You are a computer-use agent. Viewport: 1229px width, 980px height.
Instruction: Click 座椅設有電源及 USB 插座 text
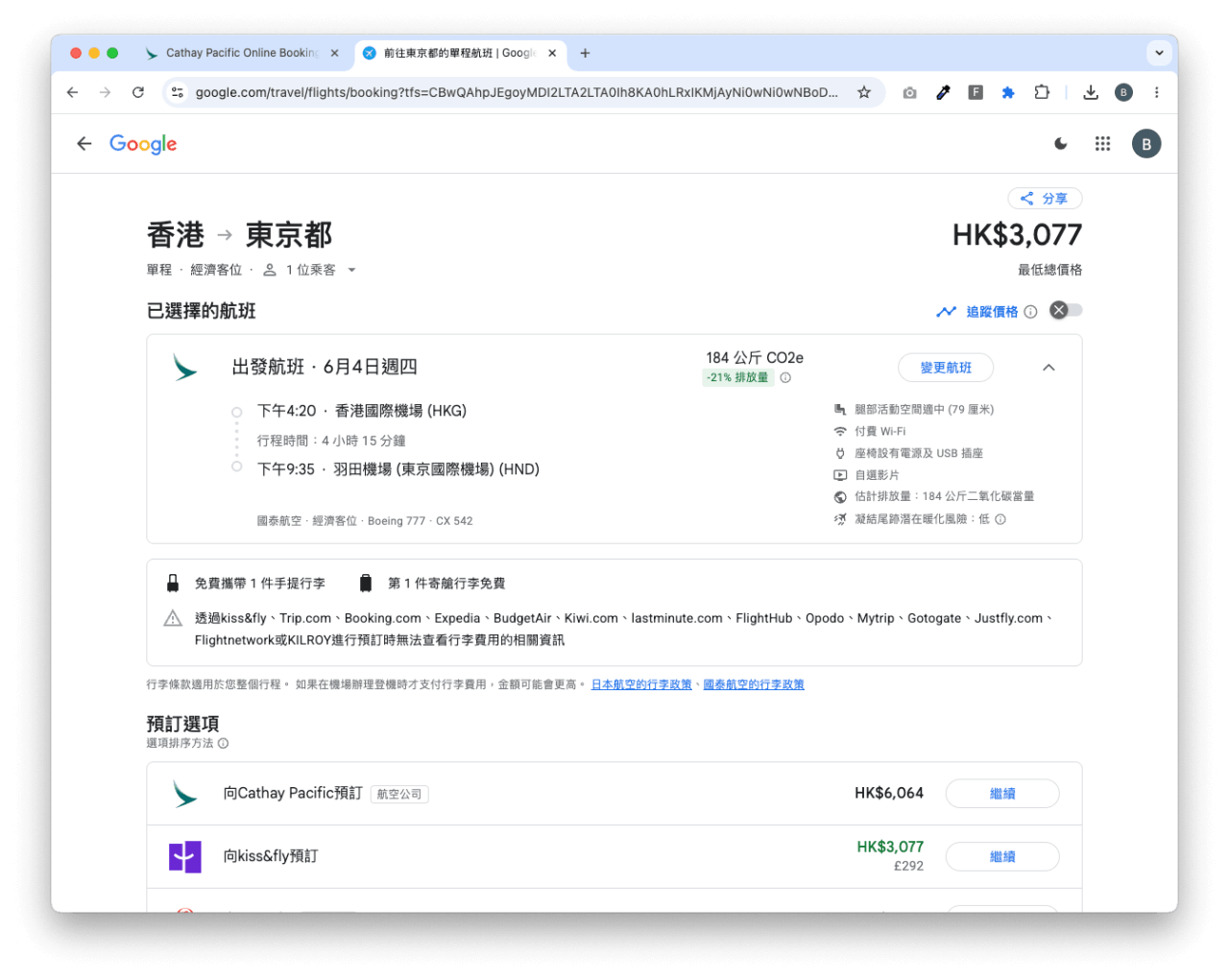pos(919,454)
